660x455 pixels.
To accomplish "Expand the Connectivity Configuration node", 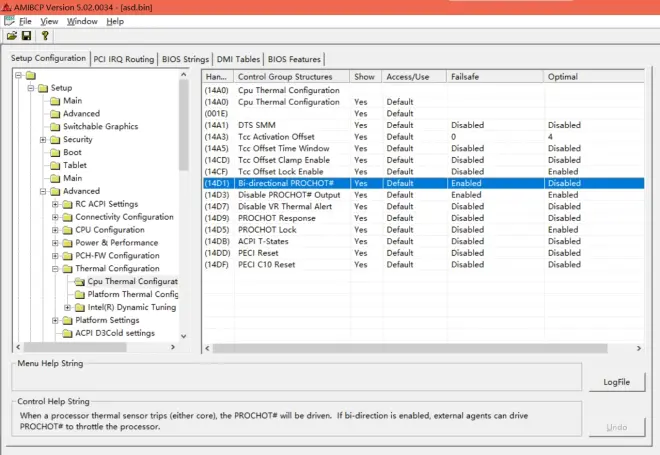I will coord(55,217).
